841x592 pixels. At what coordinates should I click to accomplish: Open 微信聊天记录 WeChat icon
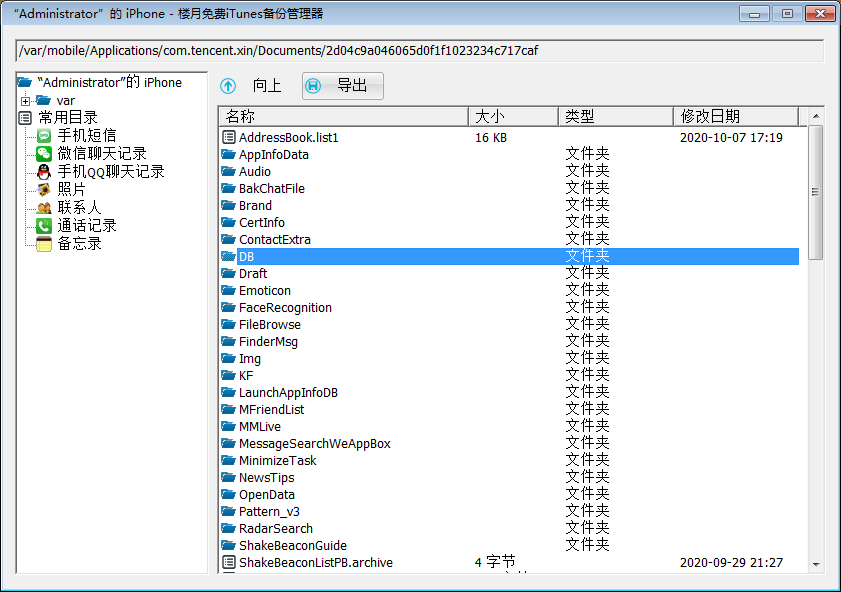[44, 154]
